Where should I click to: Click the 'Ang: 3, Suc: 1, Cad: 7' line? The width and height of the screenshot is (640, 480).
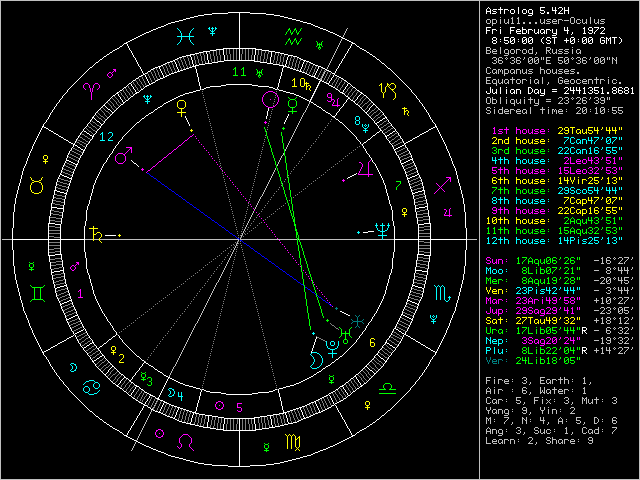point(551,431)
